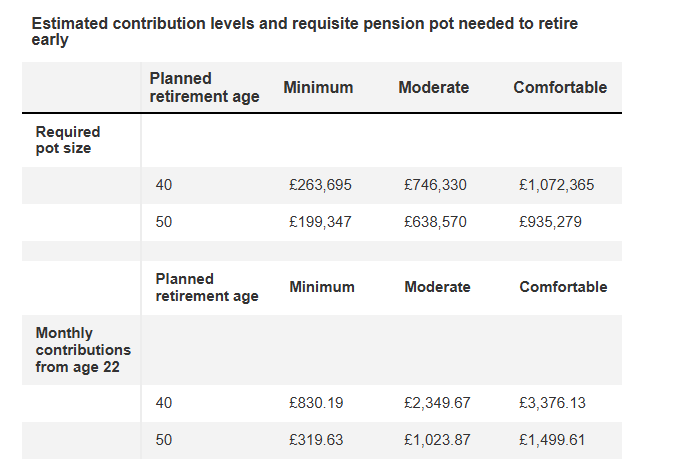This screenshot has height=475, width=676.
Task: Select the £1,072,365 comfortable pot value
Action: tap(556, 185)
